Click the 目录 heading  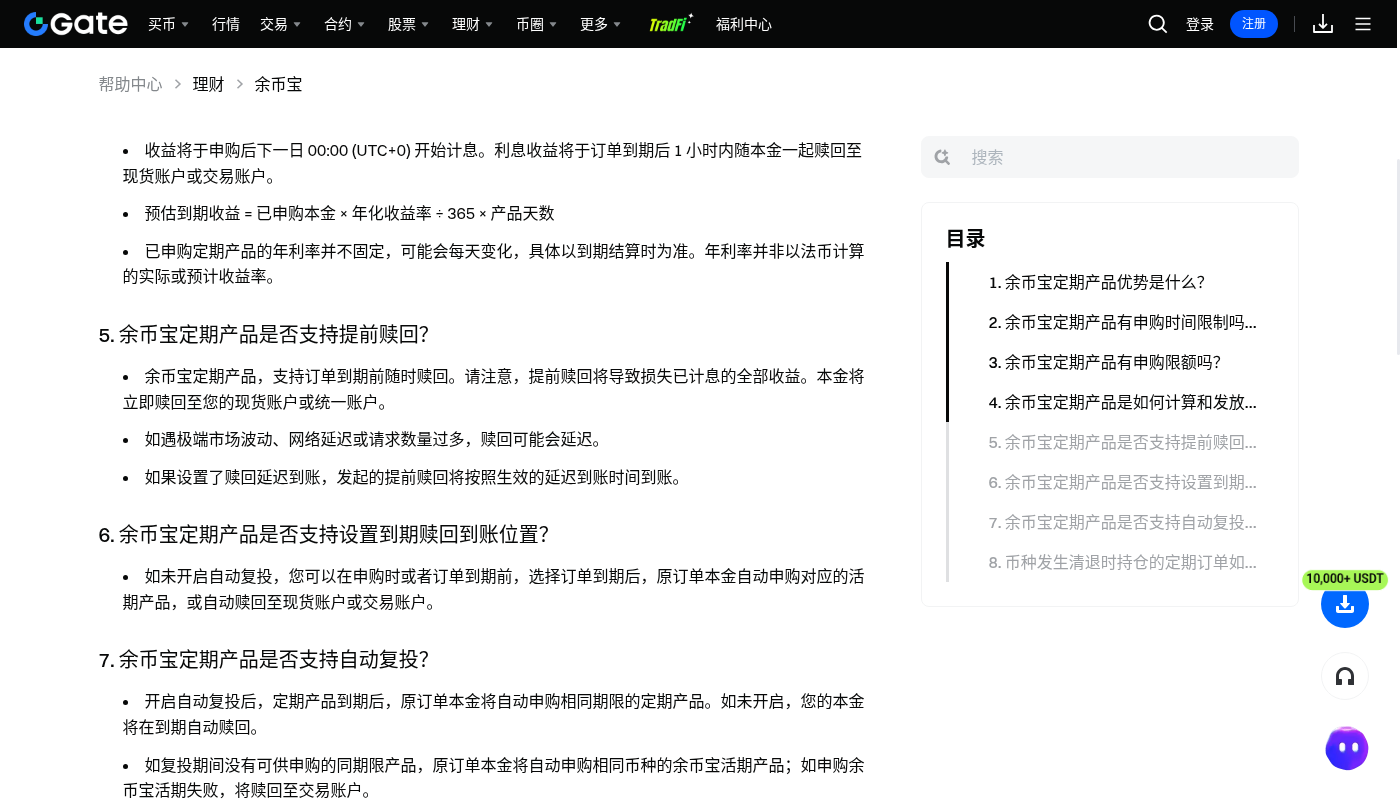(x=966, y=238)
